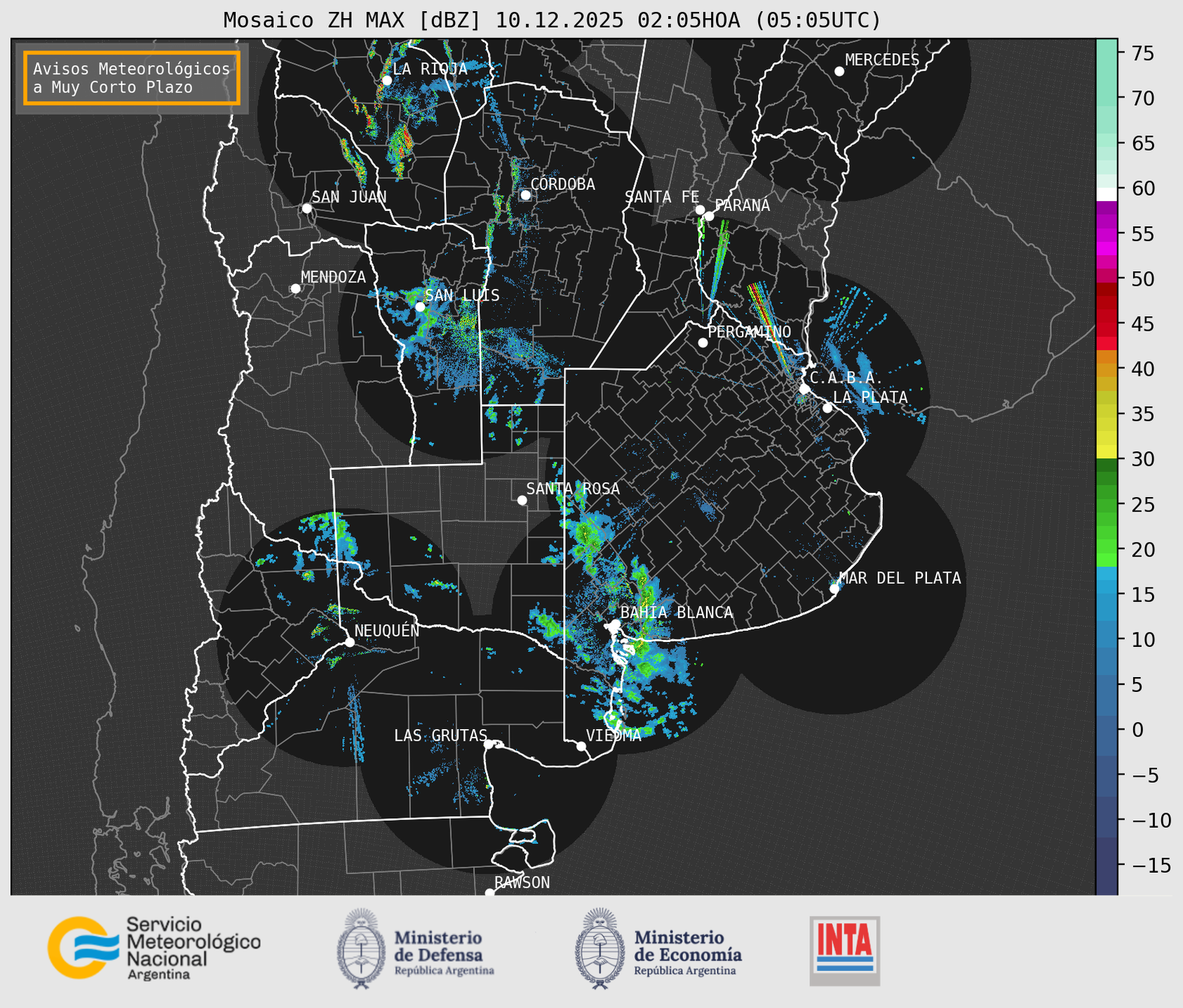Click the 60 dBZ white band on the scale
The image size is (1183, 1008).
1107,194
